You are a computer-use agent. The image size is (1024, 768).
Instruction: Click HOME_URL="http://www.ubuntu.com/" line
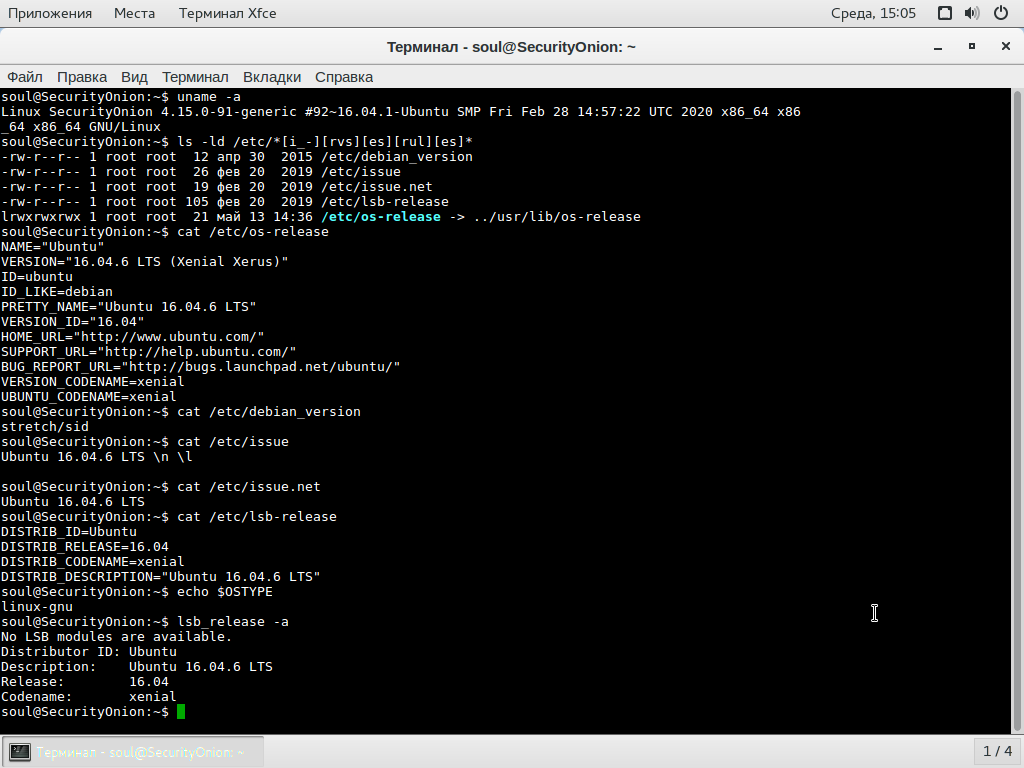pyautogui.click(x=133, y=337)
